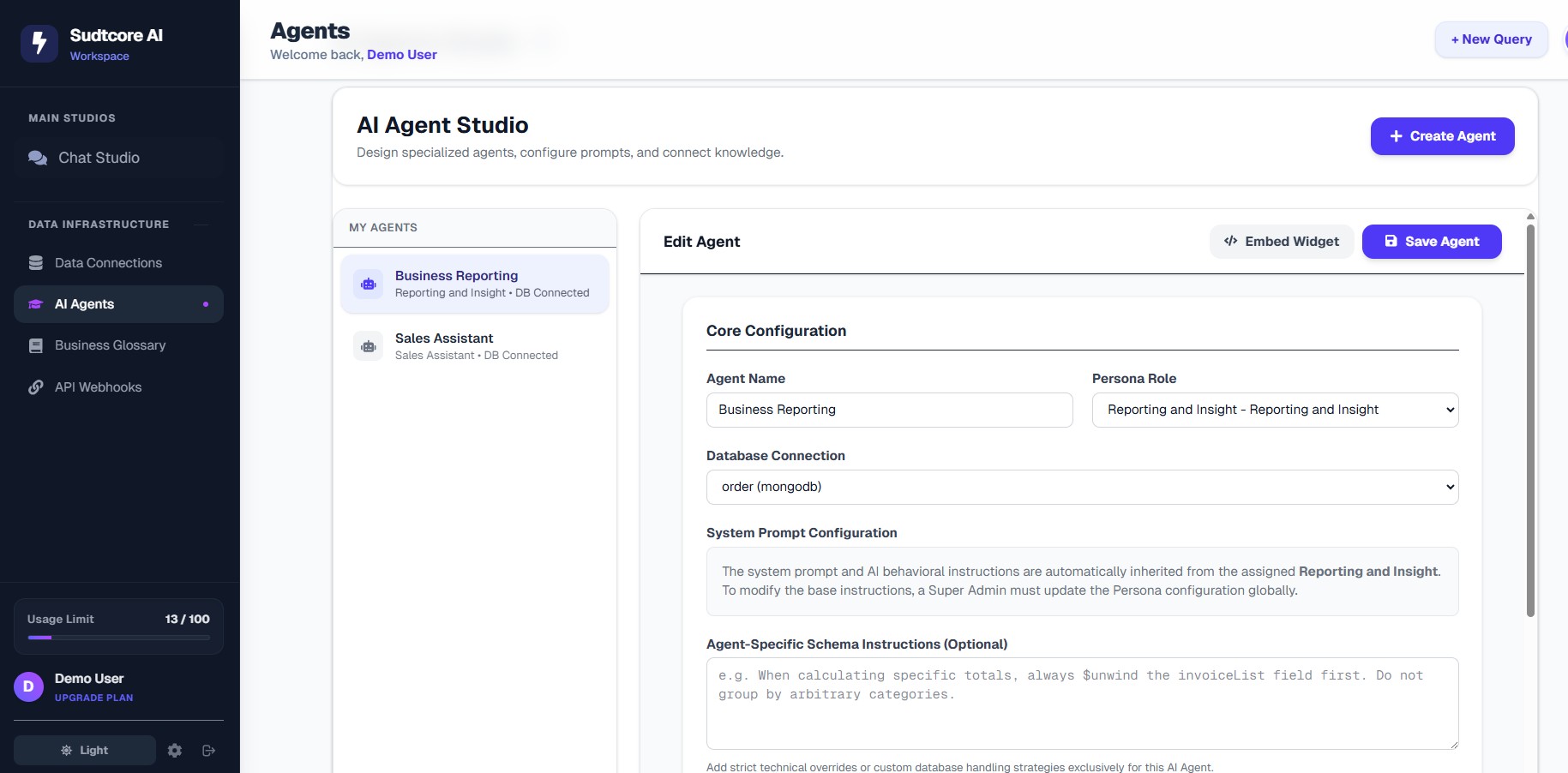The width and height of the screenshot is (1568, 773).
Task: Focus the Agent Name input field
Action: click(x=889, y=410)
